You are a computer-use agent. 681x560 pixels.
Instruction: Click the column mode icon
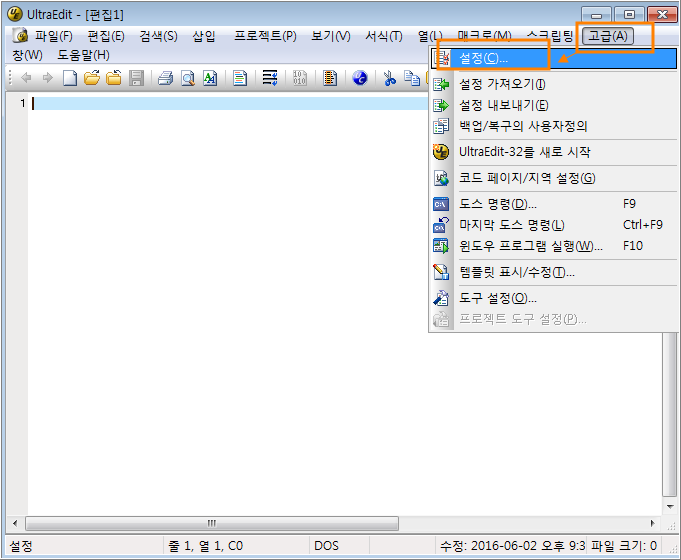[330, 78]
